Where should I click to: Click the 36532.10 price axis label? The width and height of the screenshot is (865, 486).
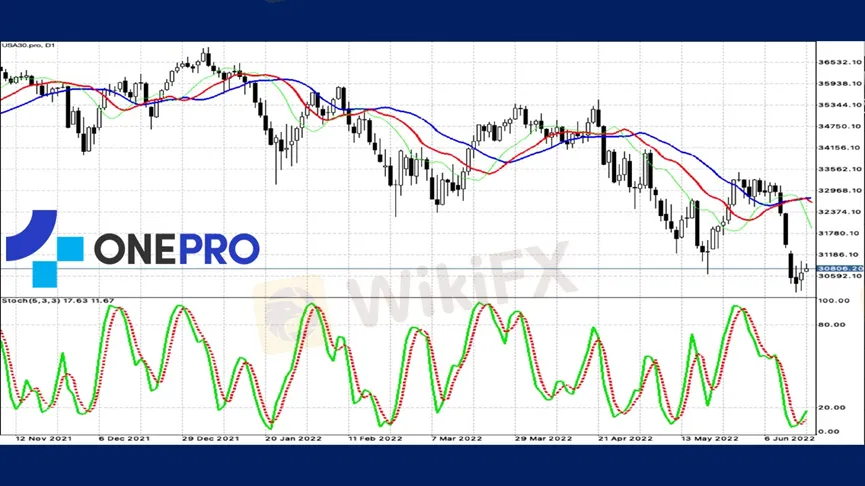tap(838, 62)
